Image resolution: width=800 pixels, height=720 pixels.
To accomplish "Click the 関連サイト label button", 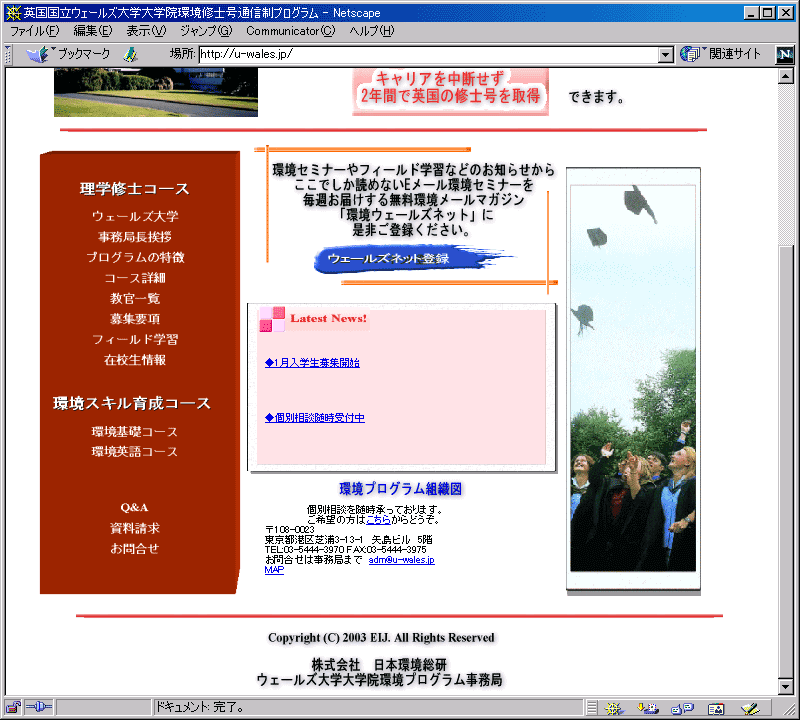I will 735,54.
